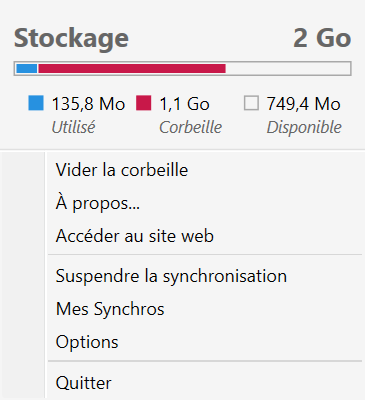The height and width of the screenshot is (400, 365).
Task: Choose Accéder au site web
Action: pyautogui.click(x=205, y=236)
